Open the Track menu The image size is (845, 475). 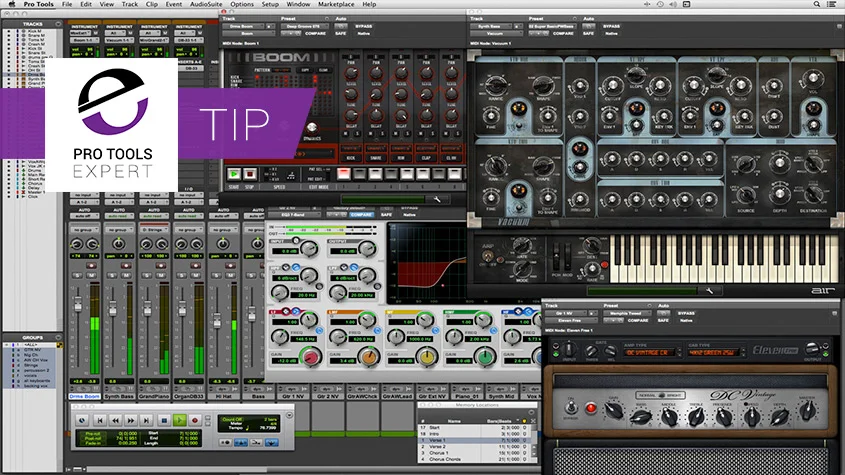[x=129, y=4]
